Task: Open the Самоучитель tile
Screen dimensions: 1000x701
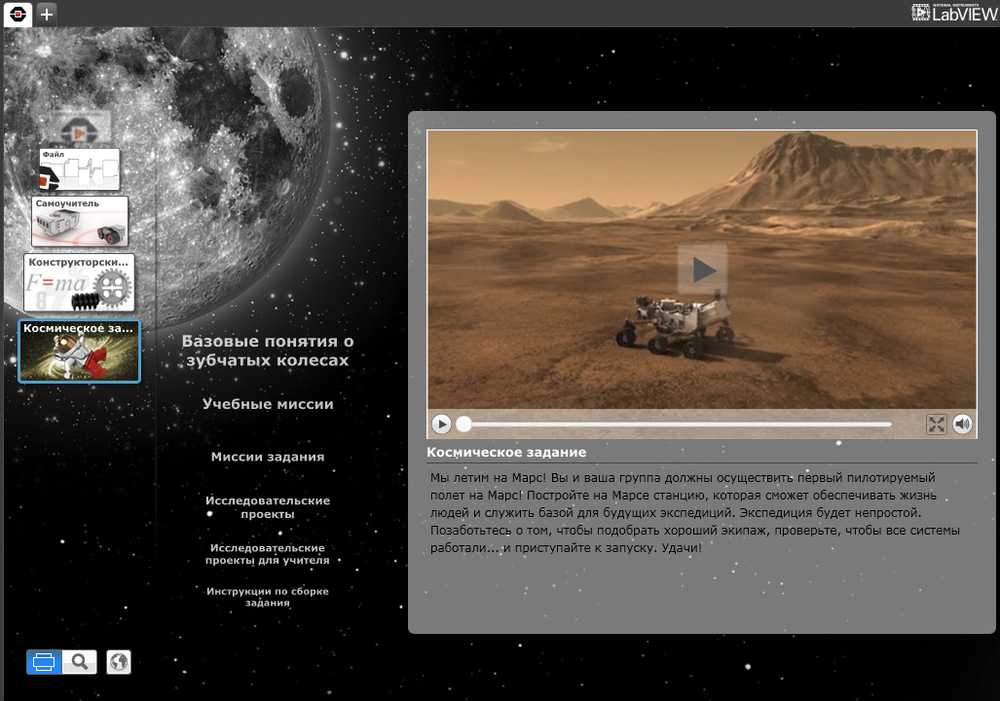Action: [x=79, y=221]
